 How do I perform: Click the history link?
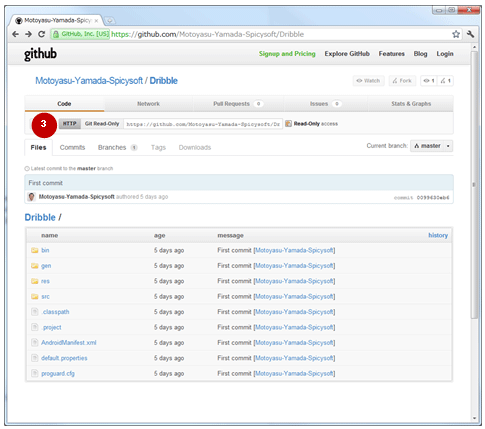pyautogui.click(x=438, y=235)
